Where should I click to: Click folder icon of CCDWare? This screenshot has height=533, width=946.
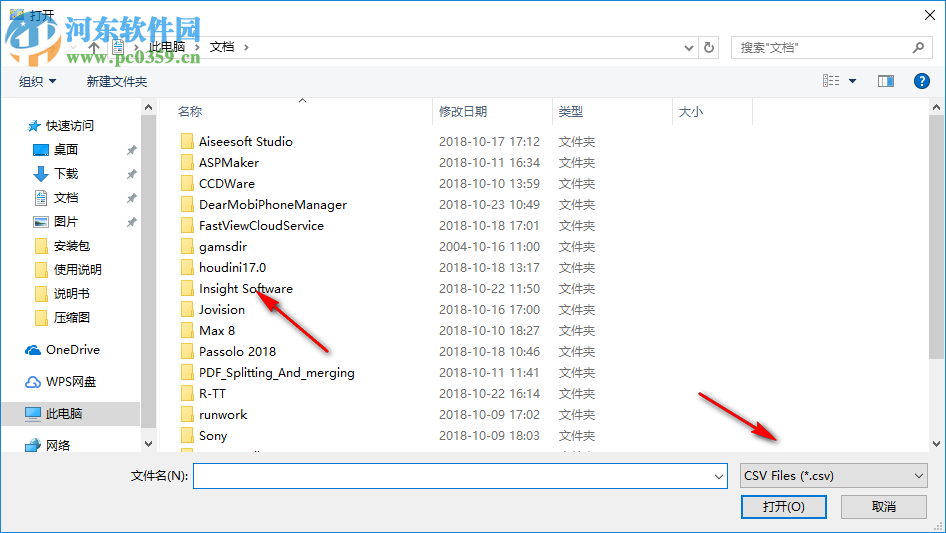187,184
